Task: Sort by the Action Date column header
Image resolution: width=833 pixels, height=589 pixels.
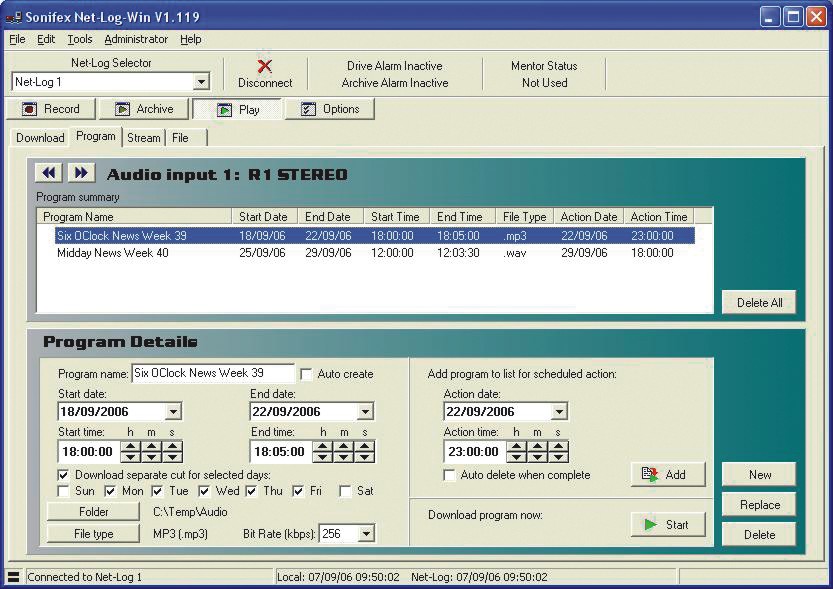Action: click(589, 217)
